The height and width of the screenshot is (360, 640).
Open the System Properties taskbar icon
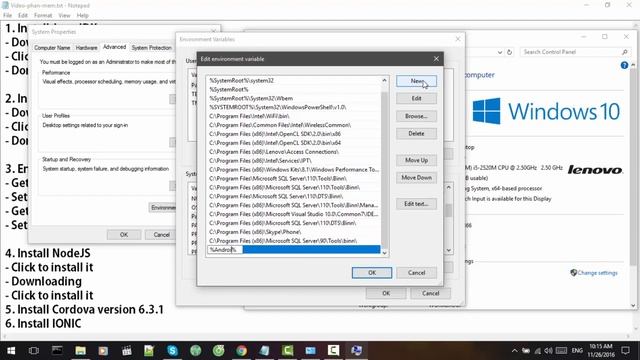[356, 350]
